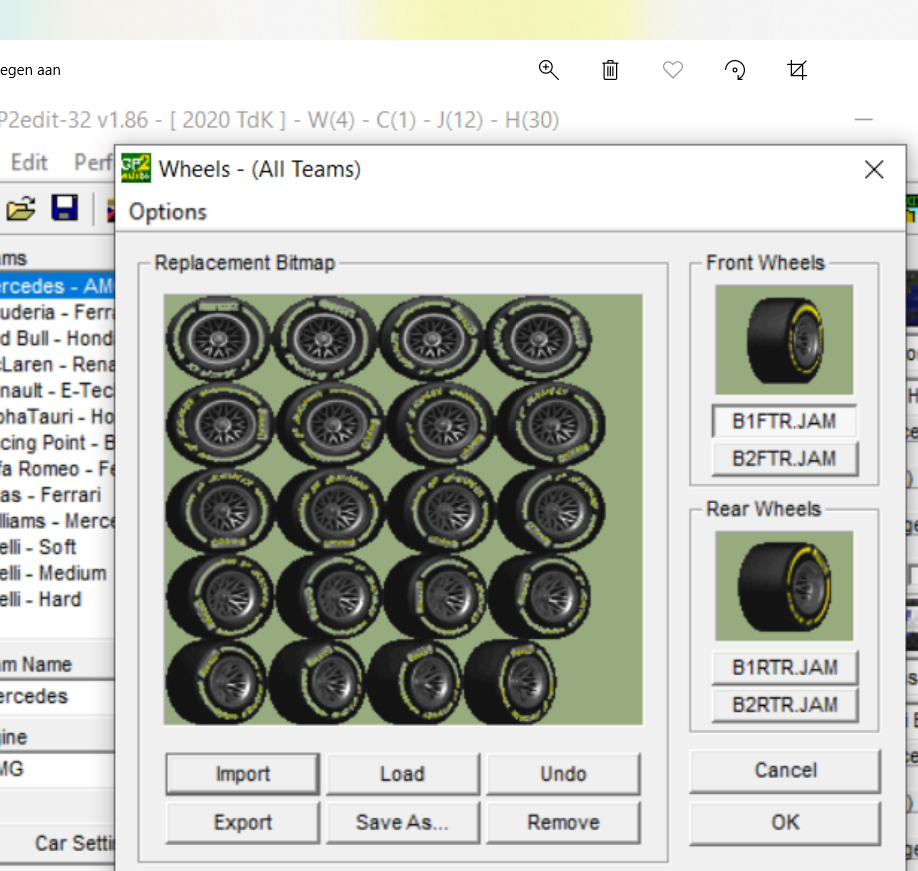Click the trash delete icon
Viewport: 918px width, 871px height.
[x=610, y=69]
